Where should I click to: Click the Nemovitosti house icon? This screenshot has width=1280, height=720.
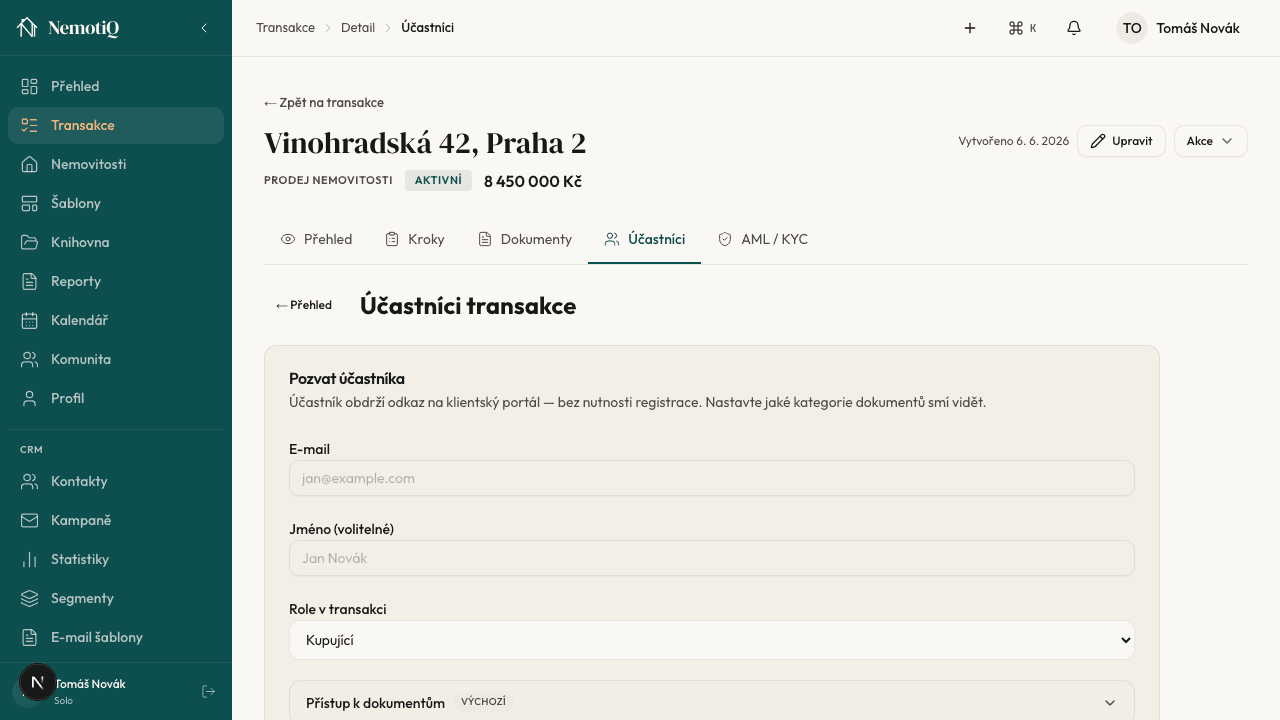pos(30,164)
